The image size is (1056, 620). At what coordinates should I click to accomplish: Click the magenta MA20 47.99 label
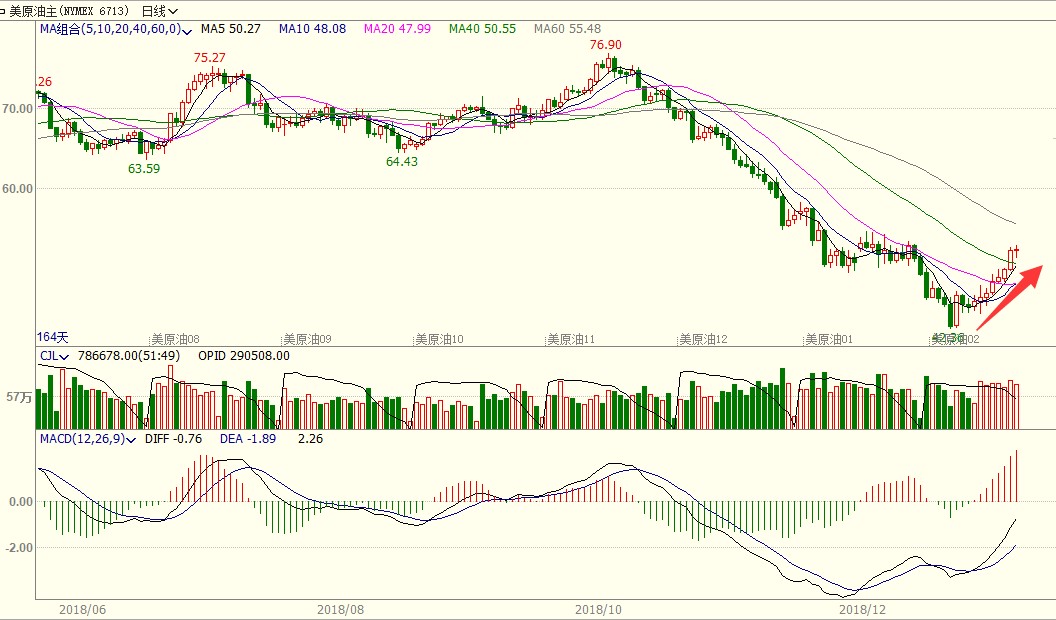[397, 29]
